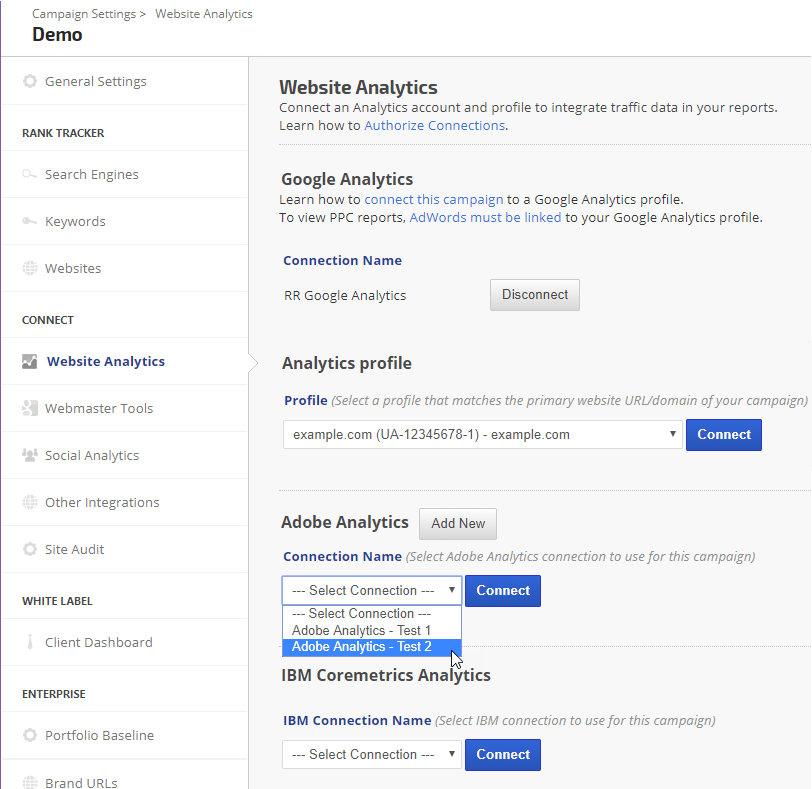Select Adobe Analytics - Test 2 option
Image resolution: width=812 pixels, height=789 pixels.
(362, 647)
